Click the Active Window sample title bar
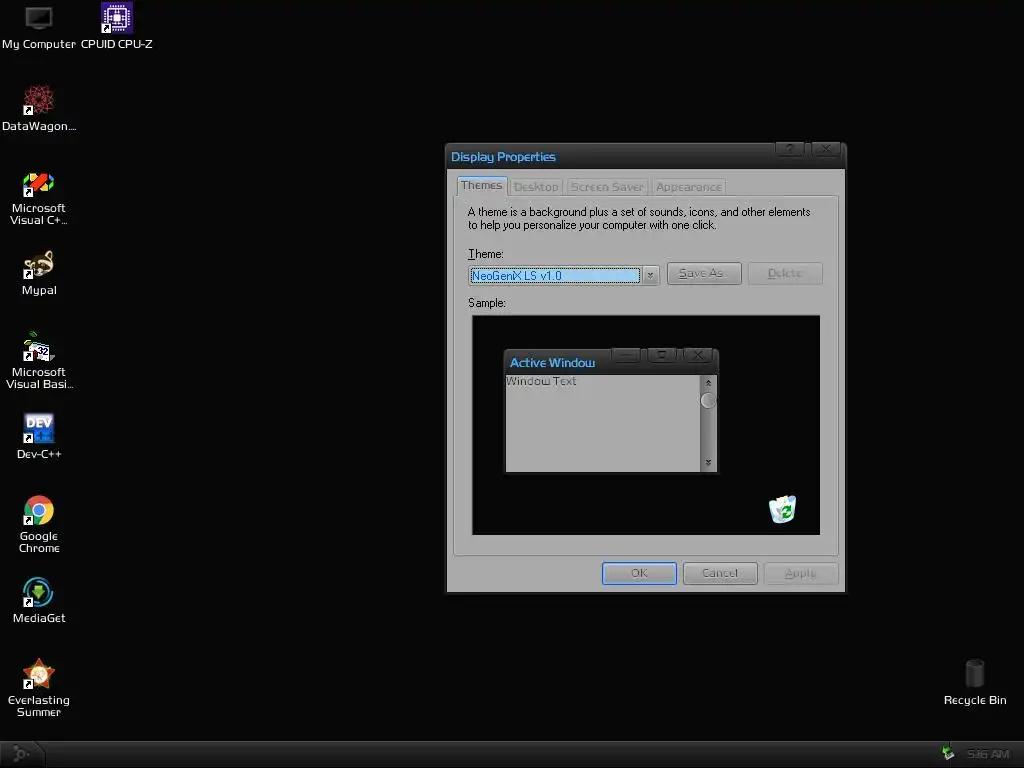Viewport: 1024px width, 768px height. click(611, 362)
